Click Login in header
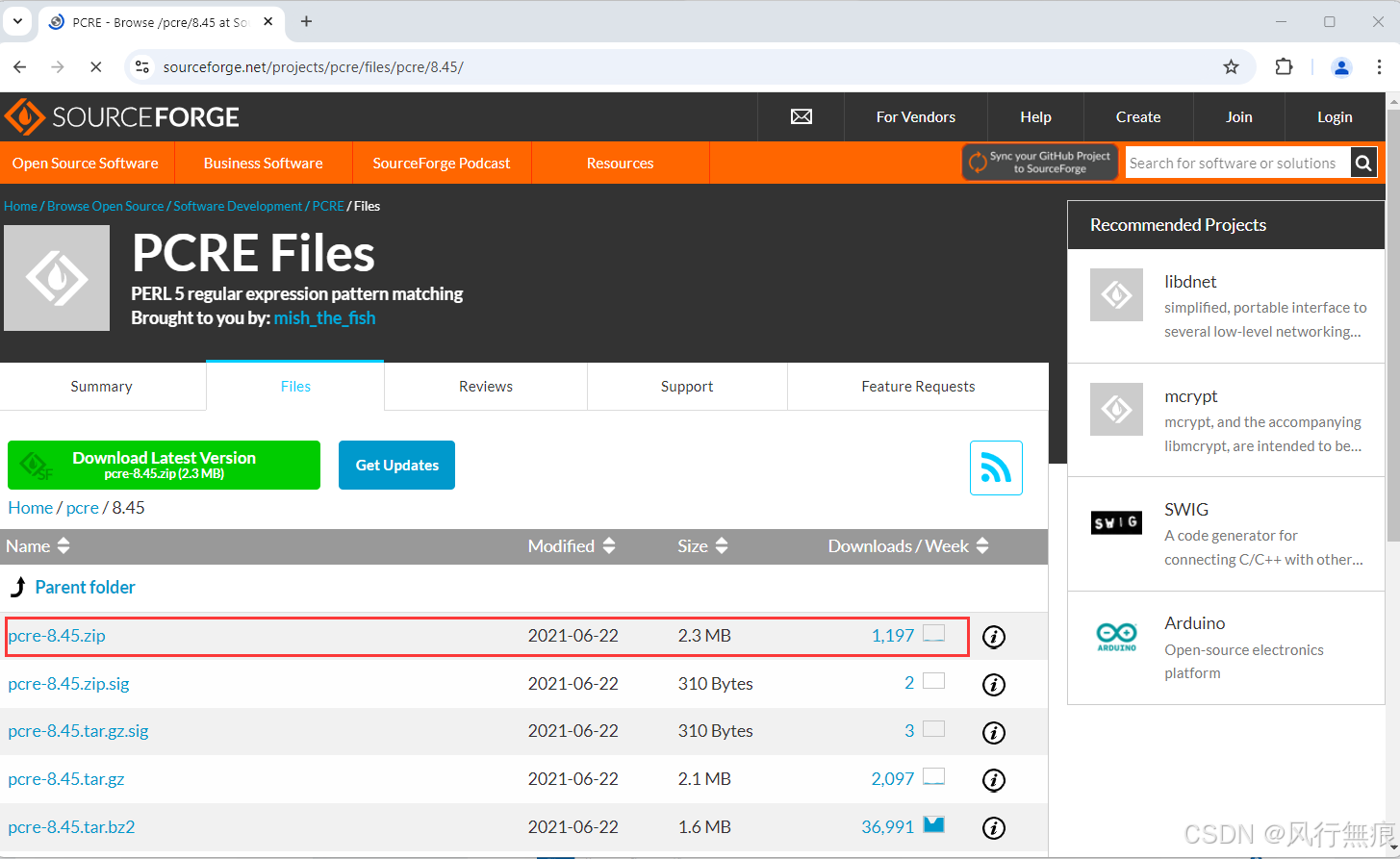1400x859 pixels. [x=1335, y=117]
